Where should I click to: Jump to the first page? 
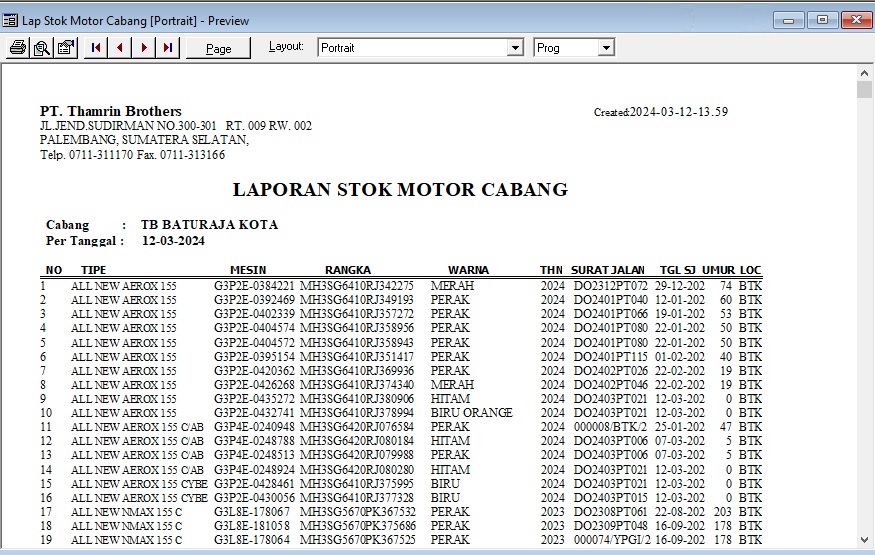(96, 47)
